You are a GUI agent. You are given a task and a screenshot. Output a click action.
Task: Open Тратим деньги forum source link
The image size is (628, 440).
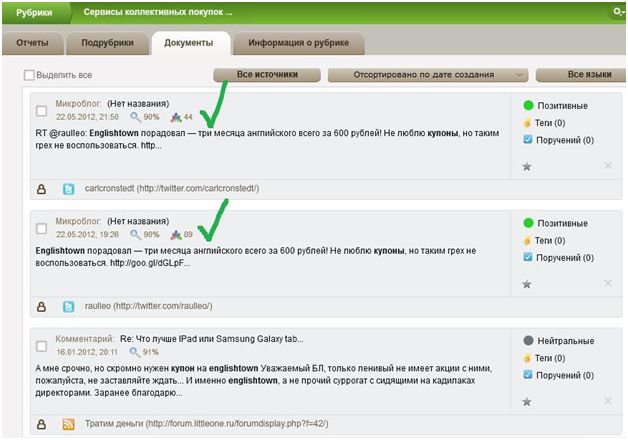click(207, 424)
